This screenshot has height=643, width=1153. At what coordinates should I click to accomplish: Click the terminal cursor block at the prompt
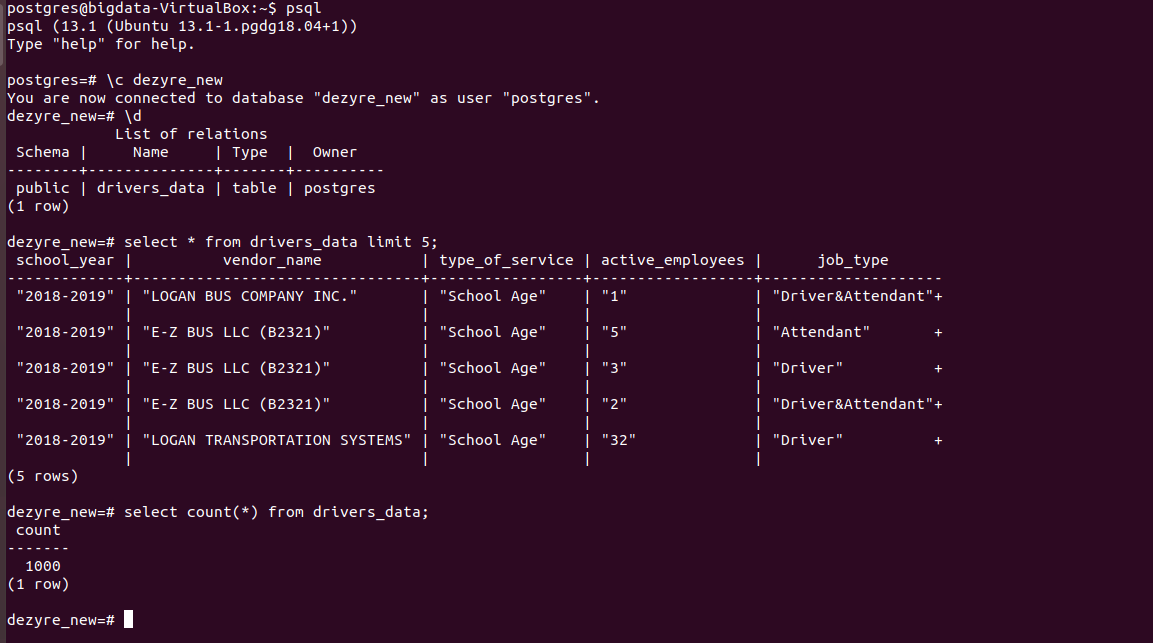(x=128, y=620)
